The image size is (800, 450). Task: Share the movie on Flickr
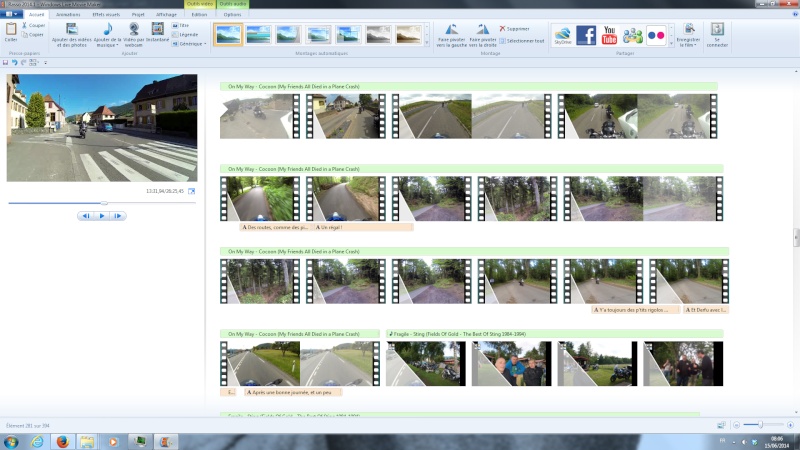pos(656,35)
